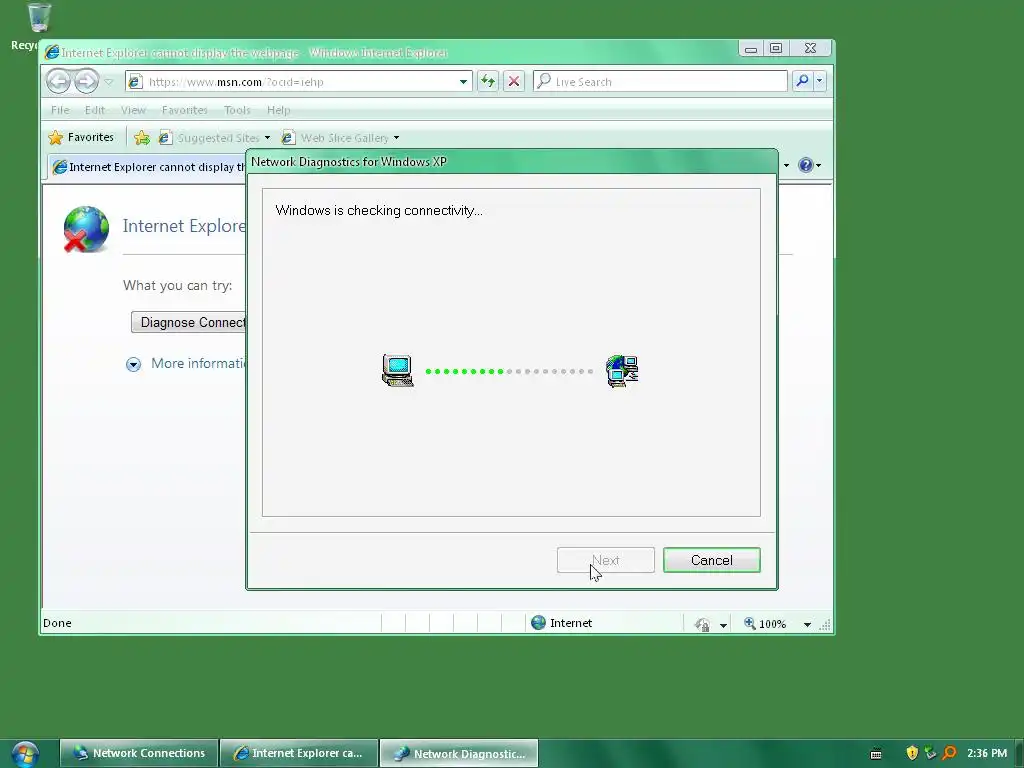
Task: Click the Windows Start orb
Action: pos(25,754)
